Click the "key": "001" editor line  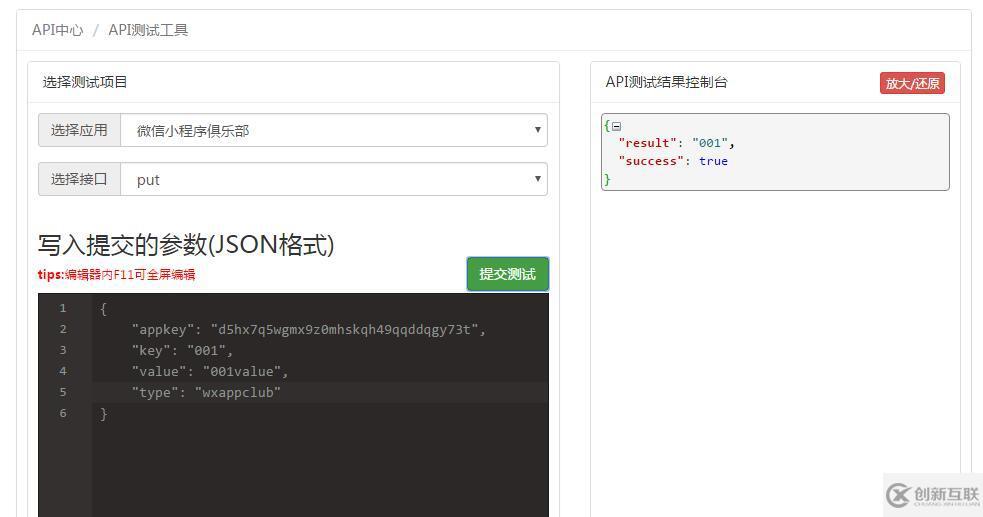pyautogui.click(x=182, y=350)
